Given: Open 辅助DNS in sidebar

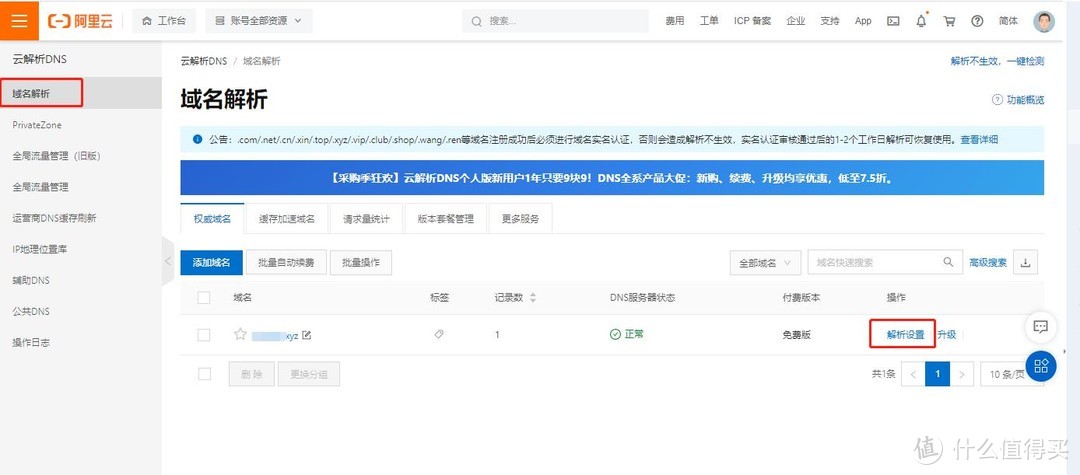Looking at the screenshot, I should click(x=31, y=280).
